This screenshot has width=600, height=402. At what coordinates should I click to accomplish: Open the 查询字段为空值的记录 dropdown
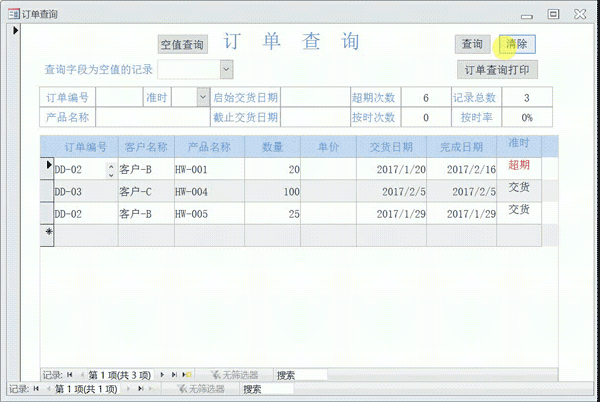(x=226, y=69)
